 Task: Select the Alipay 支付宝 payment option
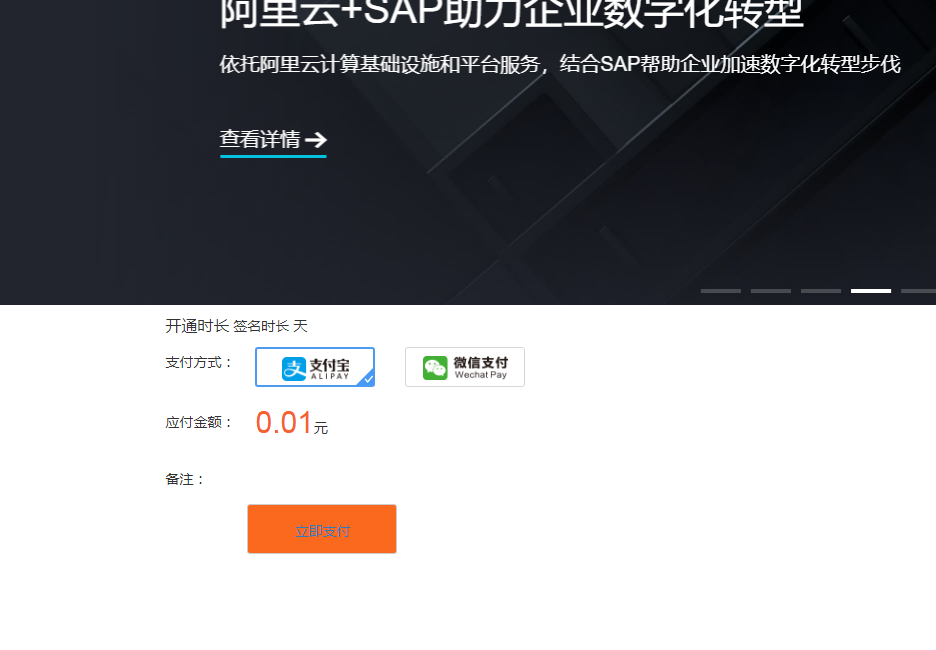315,367
